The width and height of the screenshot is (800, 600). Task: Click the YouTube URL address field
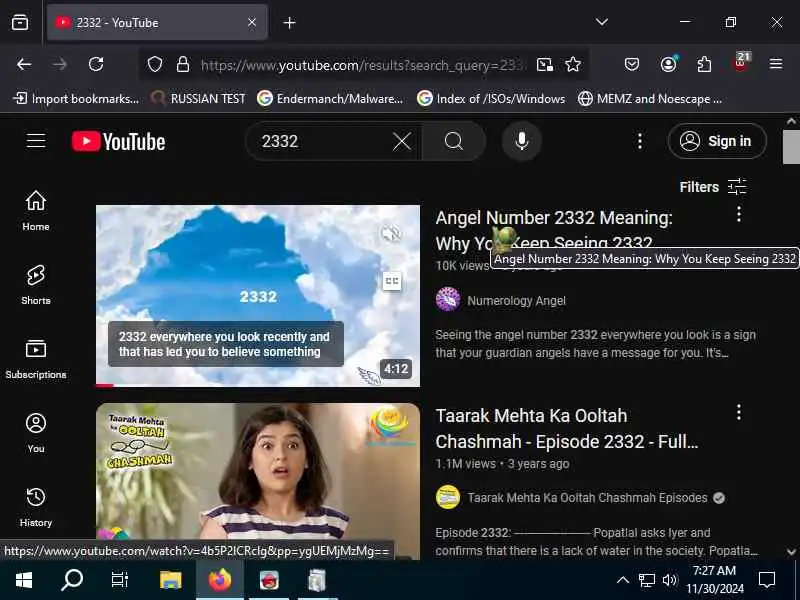pyautogui.click(x=362, y=65)
